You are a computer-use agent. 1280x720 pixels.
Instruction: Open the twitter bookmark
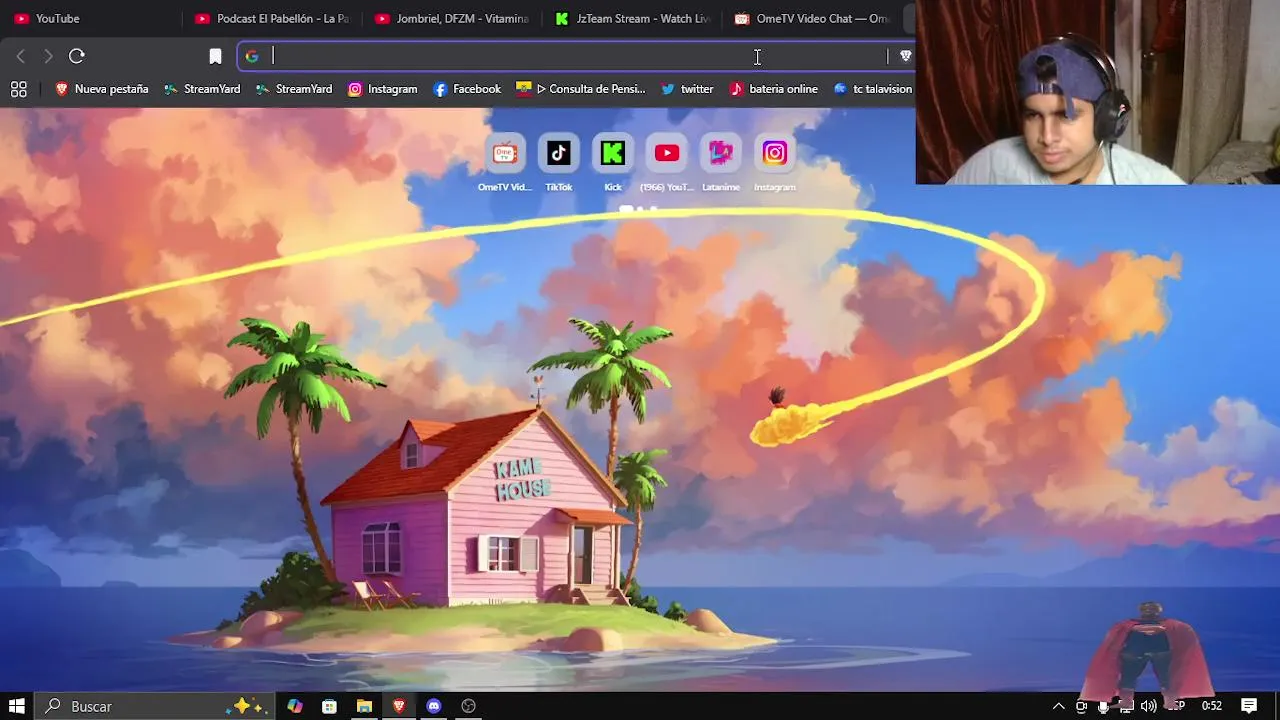687,89
